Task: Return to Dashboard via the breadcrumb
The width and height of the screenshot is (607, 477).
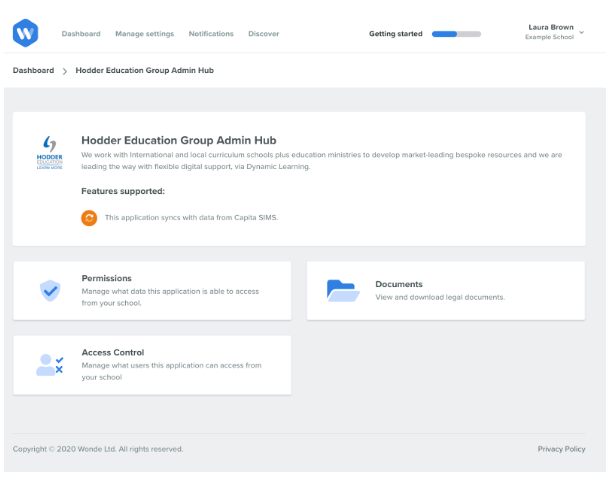Action: click(33, 71)
